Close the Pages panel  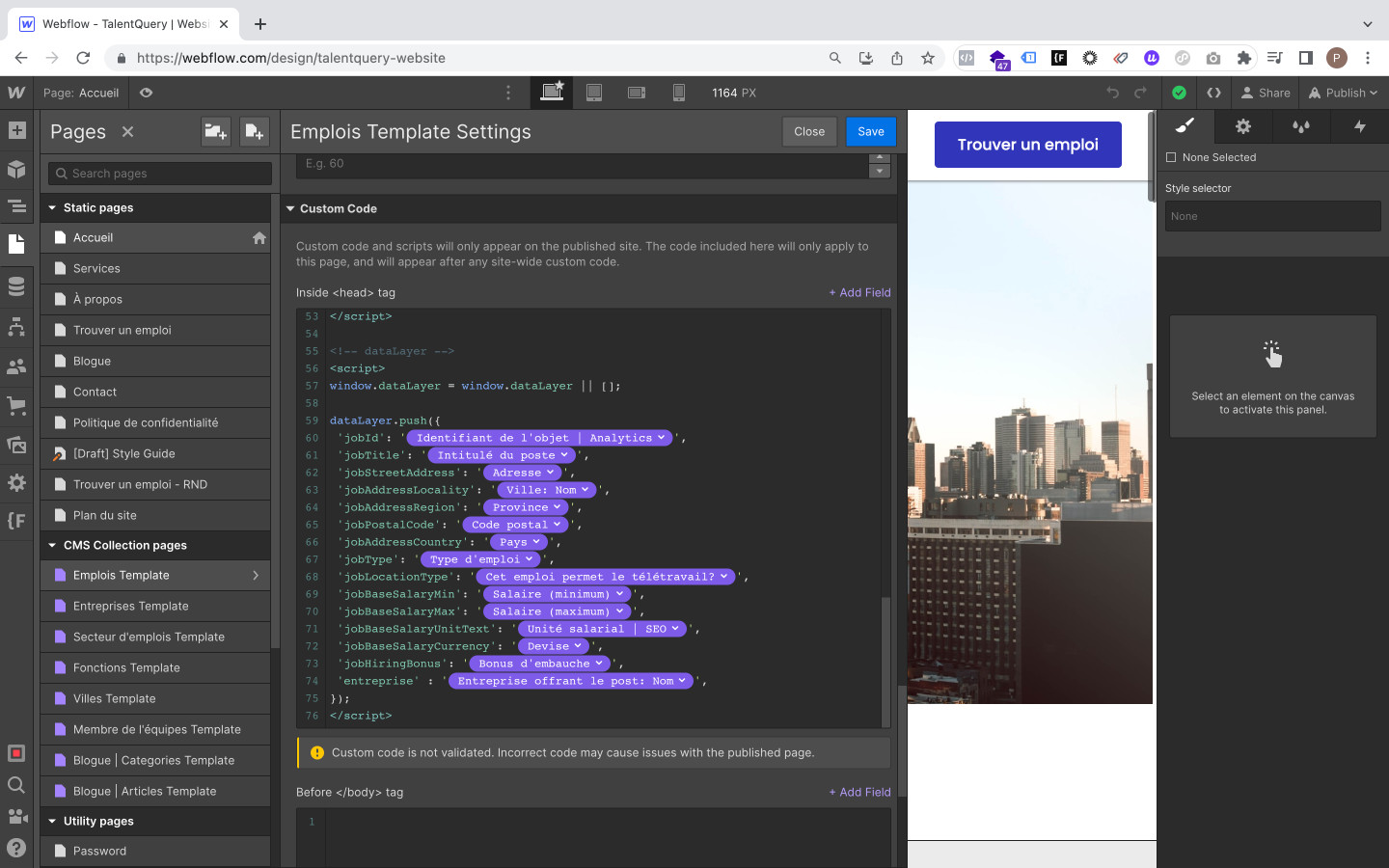(127, 131)
